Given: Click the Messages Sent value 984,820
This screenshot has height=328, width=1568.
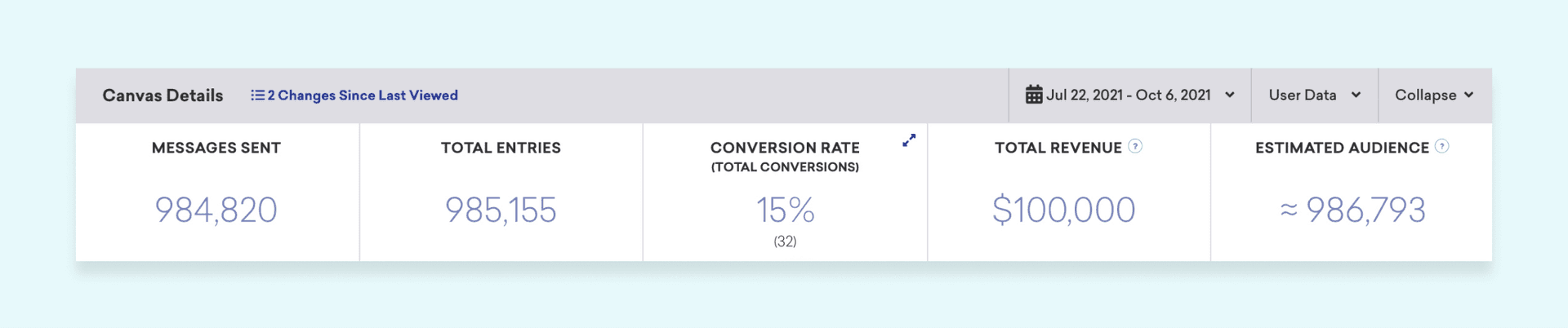Looking at the screenshot, I should [x=216, y=211].
